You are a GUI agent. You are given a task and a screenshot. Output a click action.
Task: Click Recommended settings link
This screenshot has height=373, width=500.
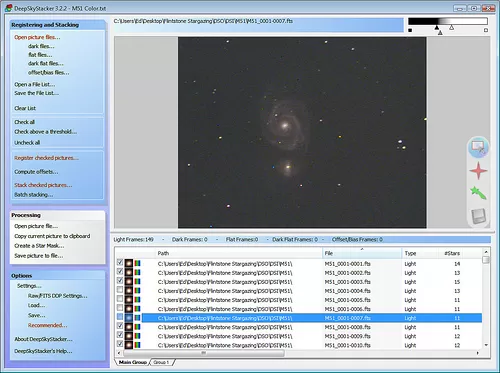[47, 325]
